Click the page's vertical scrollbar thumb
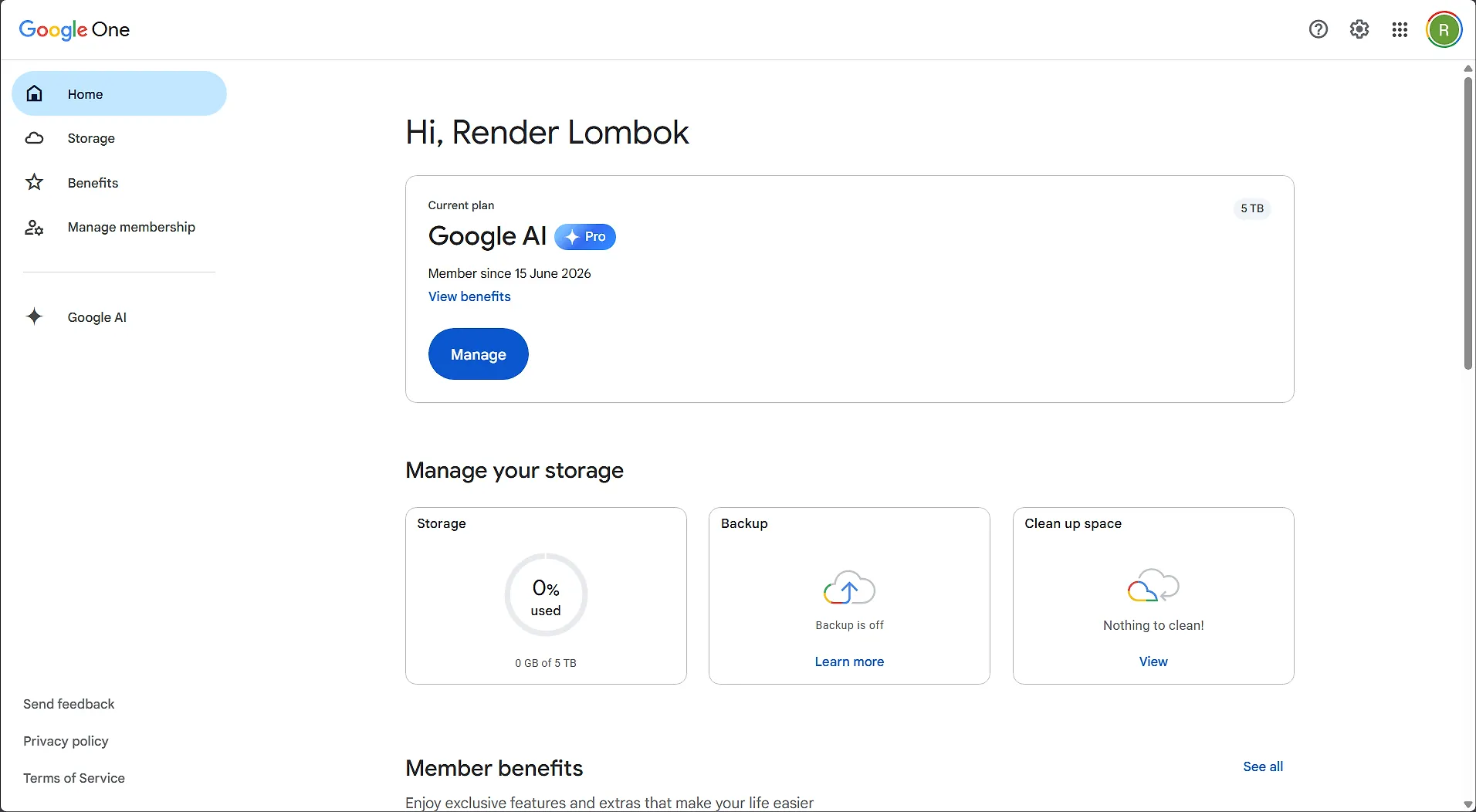The width and height of the screenshot is (1476, 812). [x=1468, y=223]
